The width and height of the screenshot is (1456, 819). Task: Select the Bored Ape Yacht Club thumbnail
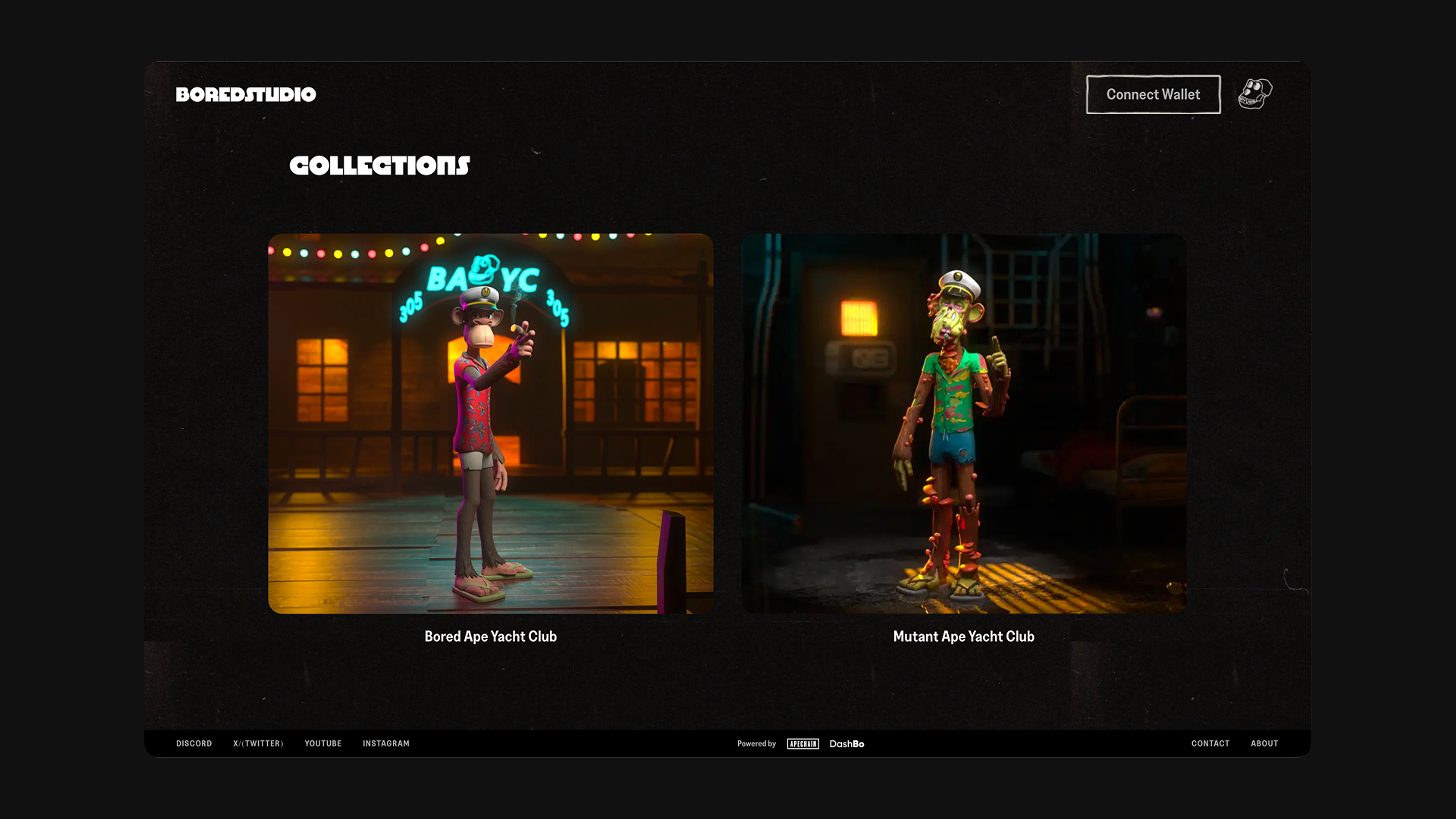point(491,424)
